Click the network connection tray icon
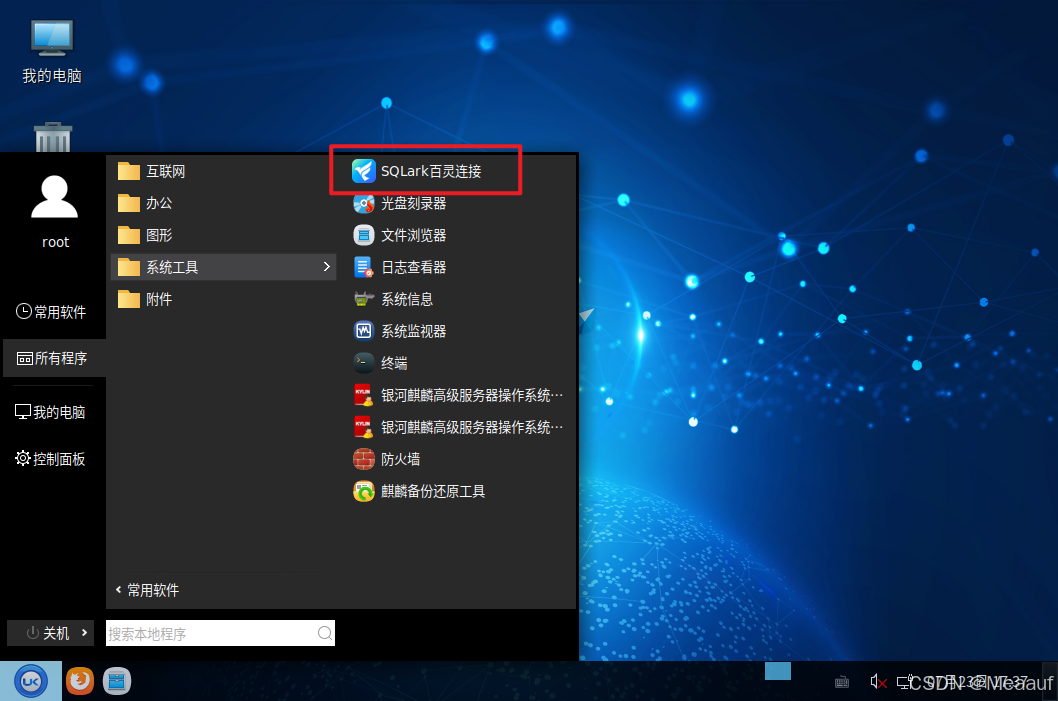The width and height of the screenshot is (1058, 701). [903, 683]
